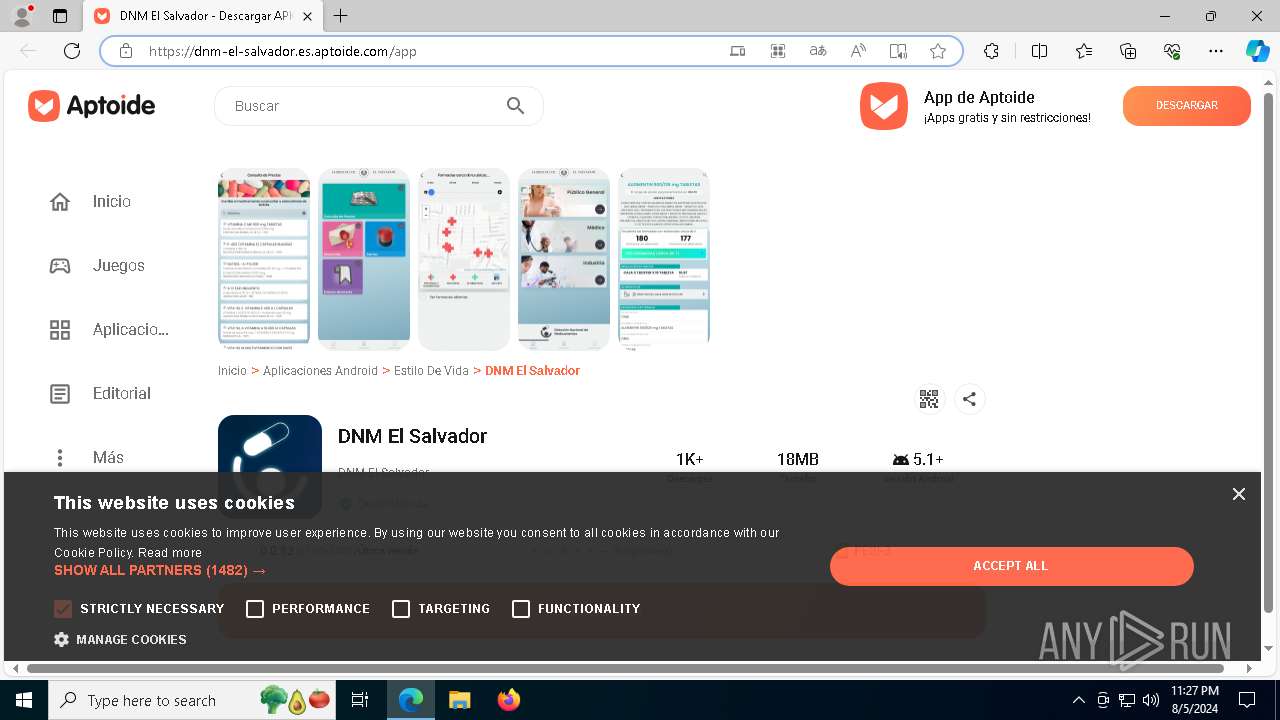Open the map screenshot thumbnail
This screenshot has height=720, width=1280.
464,259
